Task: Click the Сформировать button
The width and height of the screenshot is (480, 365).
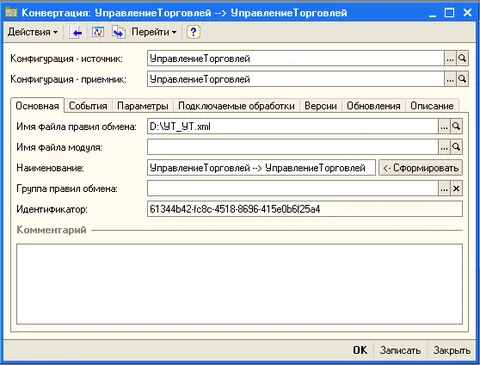Action: tap(420, 168)
